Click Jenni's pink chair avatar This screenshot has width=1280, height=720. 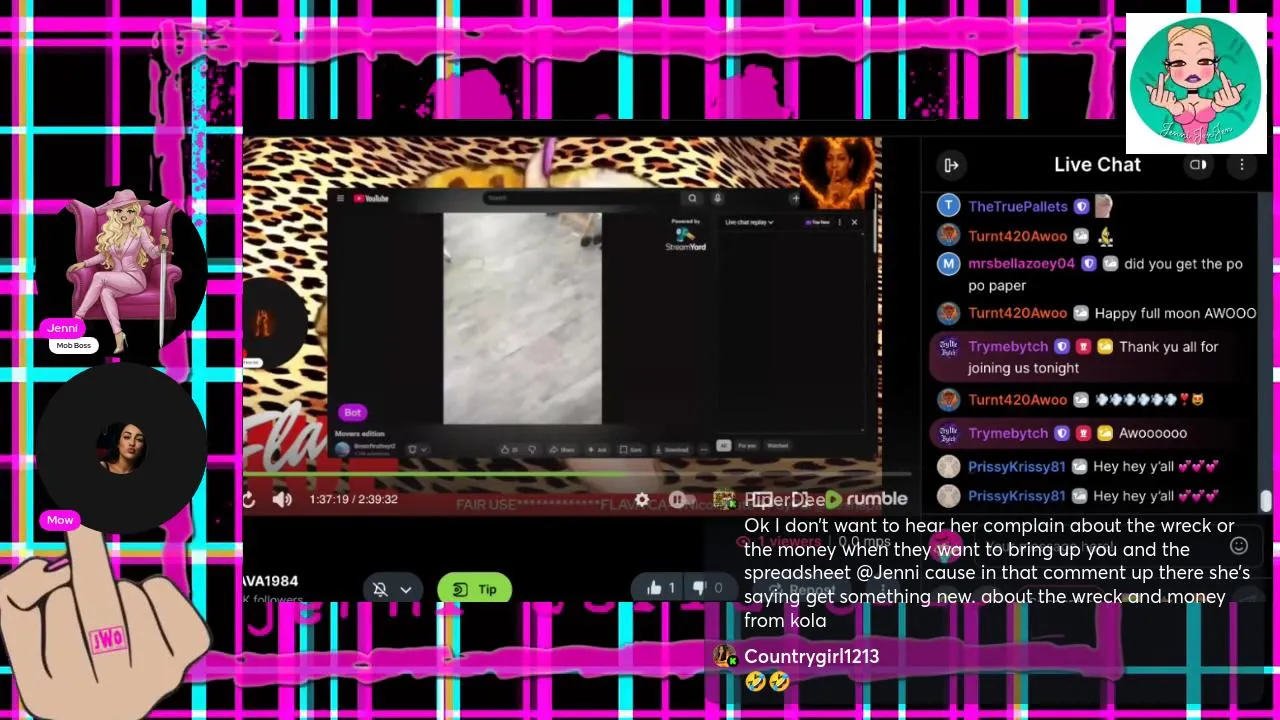121,272
